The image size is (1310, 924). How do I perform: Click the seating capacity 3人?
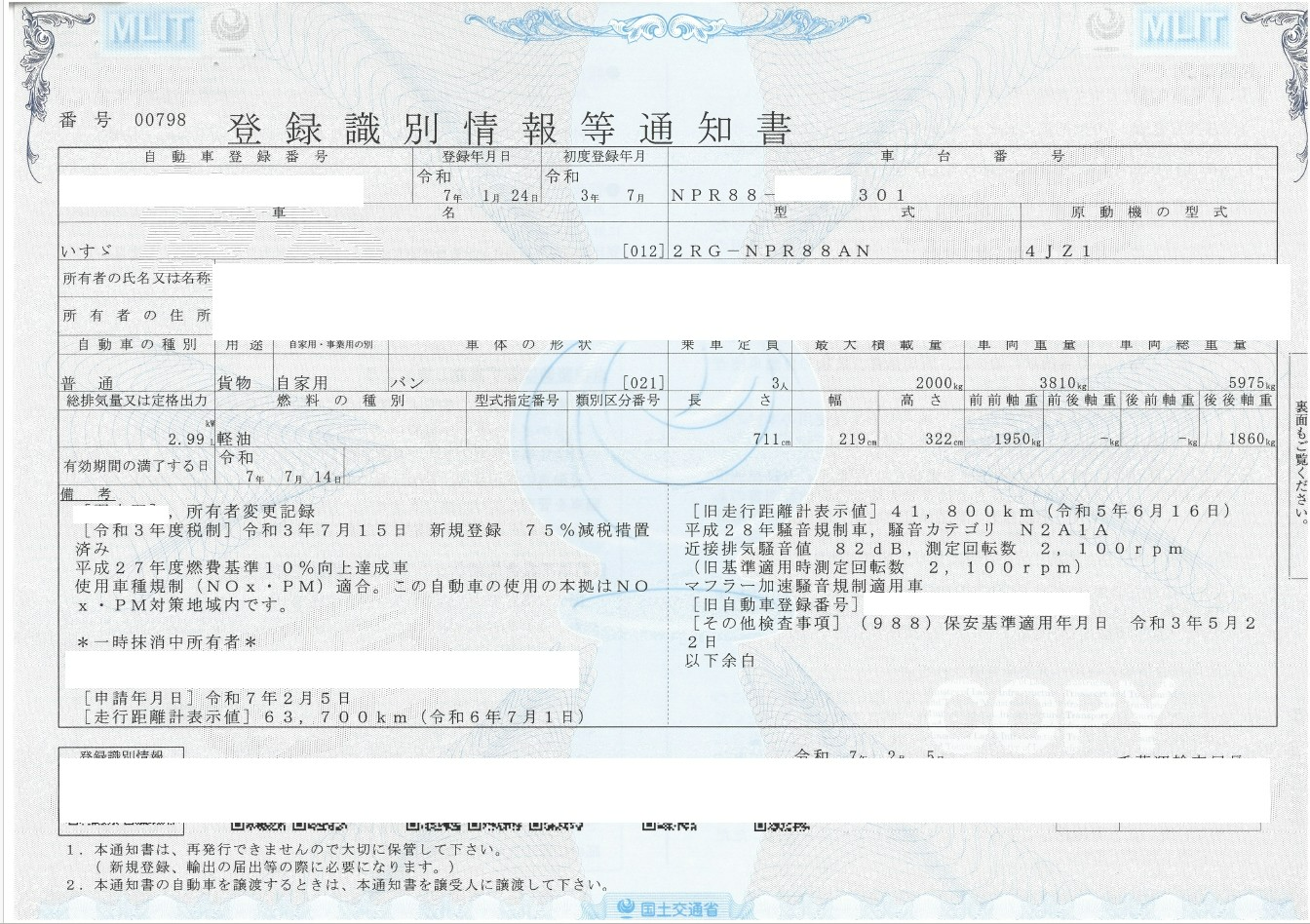(x=778, y=384)
